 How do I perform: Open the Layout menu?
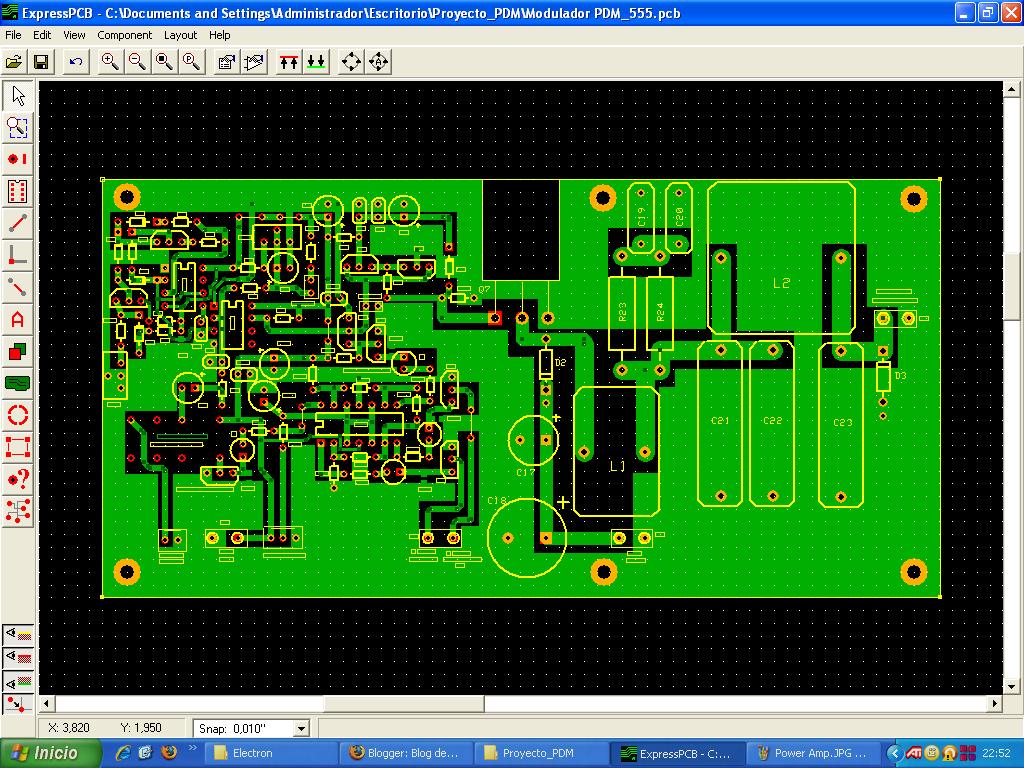coord(180,35)
